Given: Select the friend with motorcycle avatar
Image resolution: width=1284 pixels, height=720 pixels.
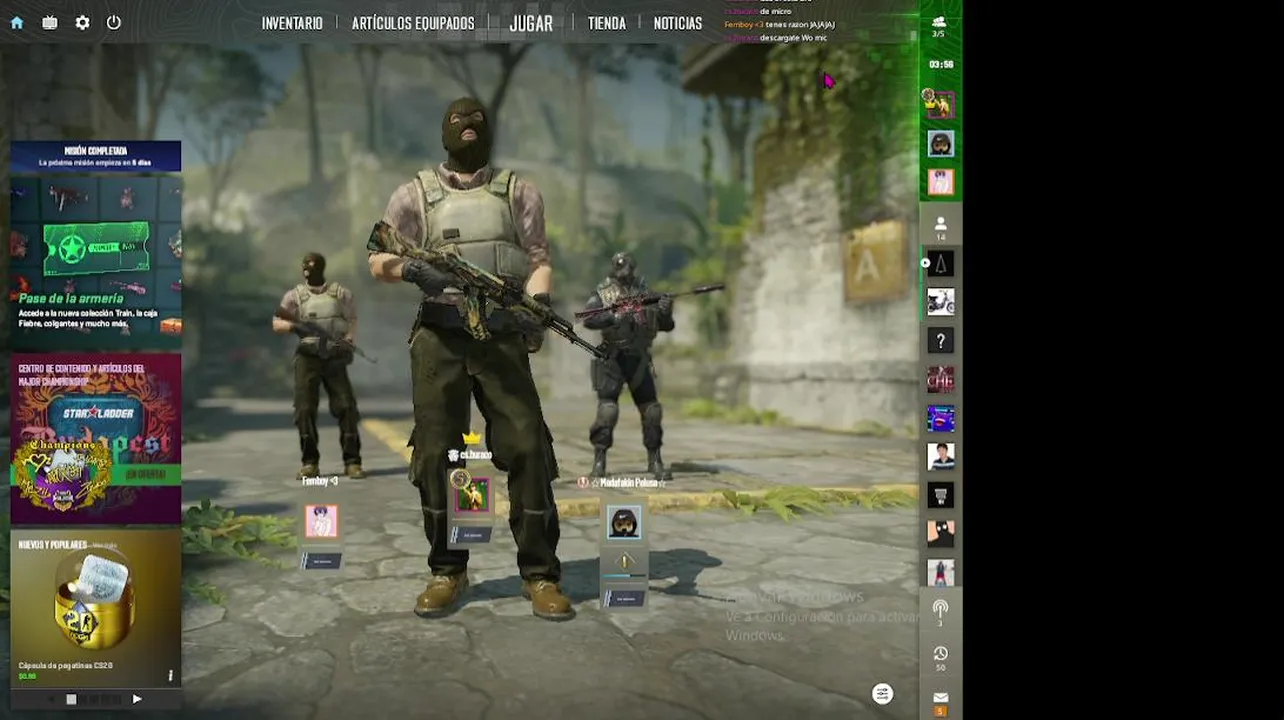Looking at the screenshot, I should pos(940,302).
